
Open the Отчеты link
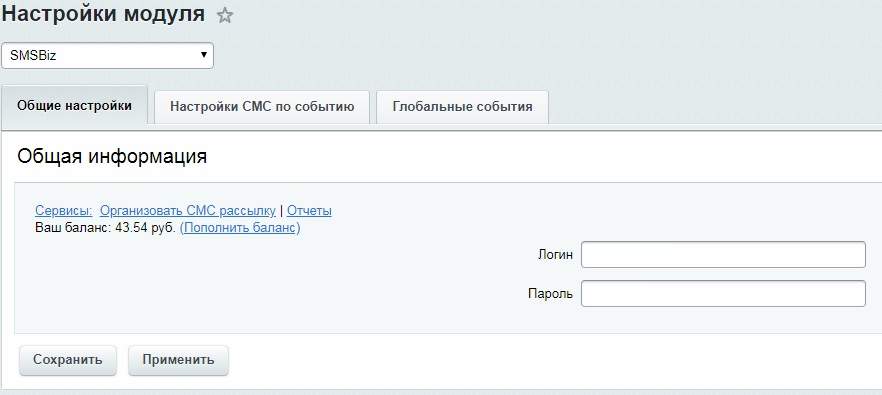(x=309, y=211)
